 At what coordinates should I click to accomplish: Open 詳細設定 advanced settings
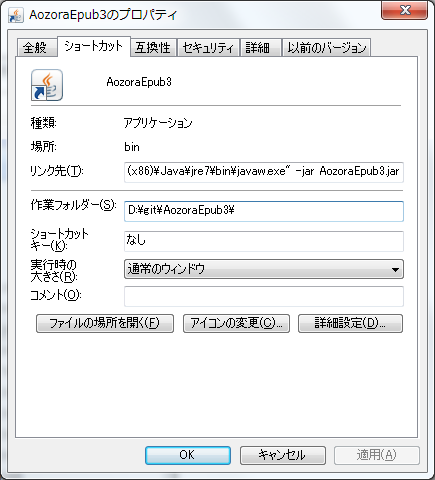(x=350, y=323)
